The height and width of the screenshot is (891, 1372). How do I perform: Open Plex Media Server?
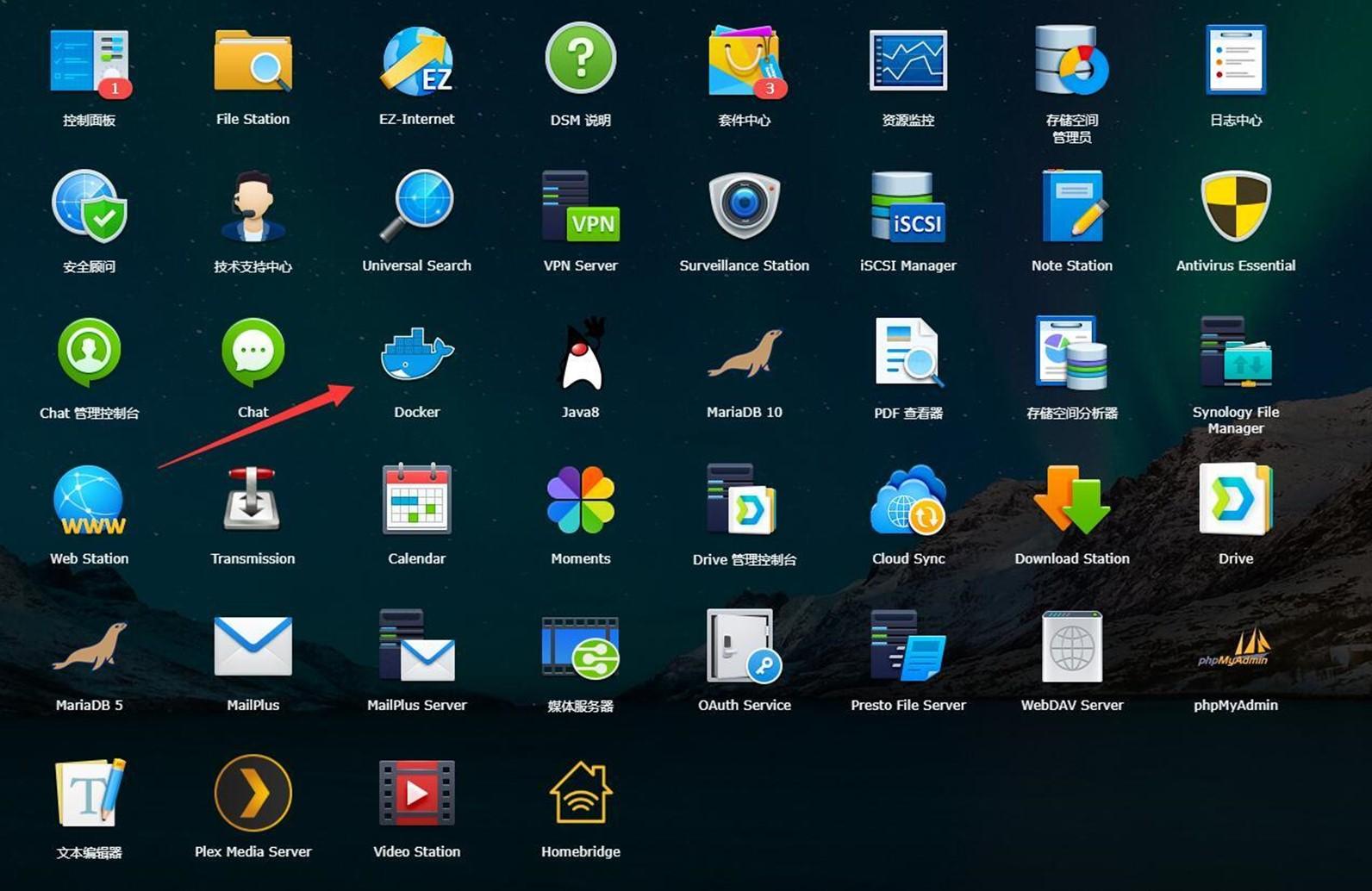point(253,793)
